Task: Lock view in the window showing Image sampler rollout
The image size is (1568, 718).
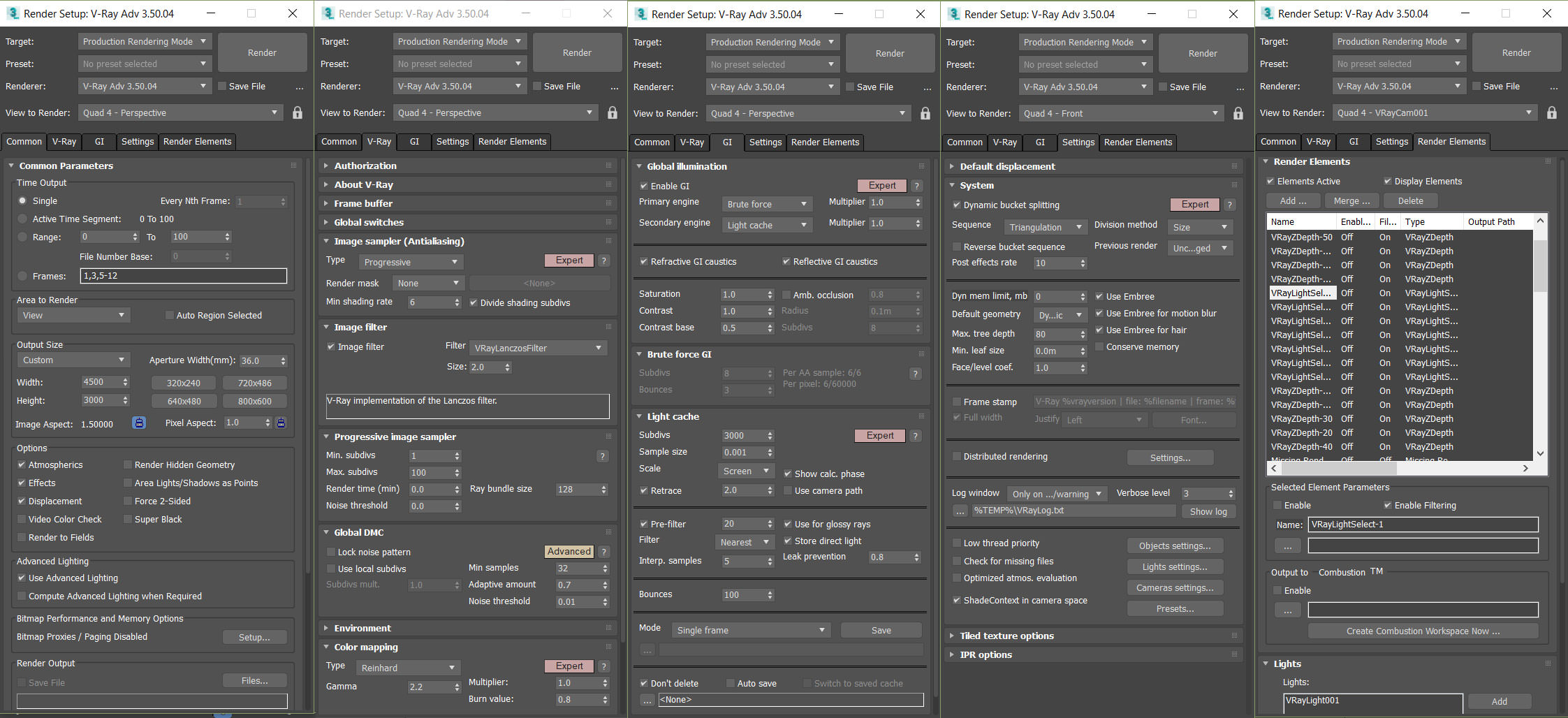Action: click(x=612, y=112)
